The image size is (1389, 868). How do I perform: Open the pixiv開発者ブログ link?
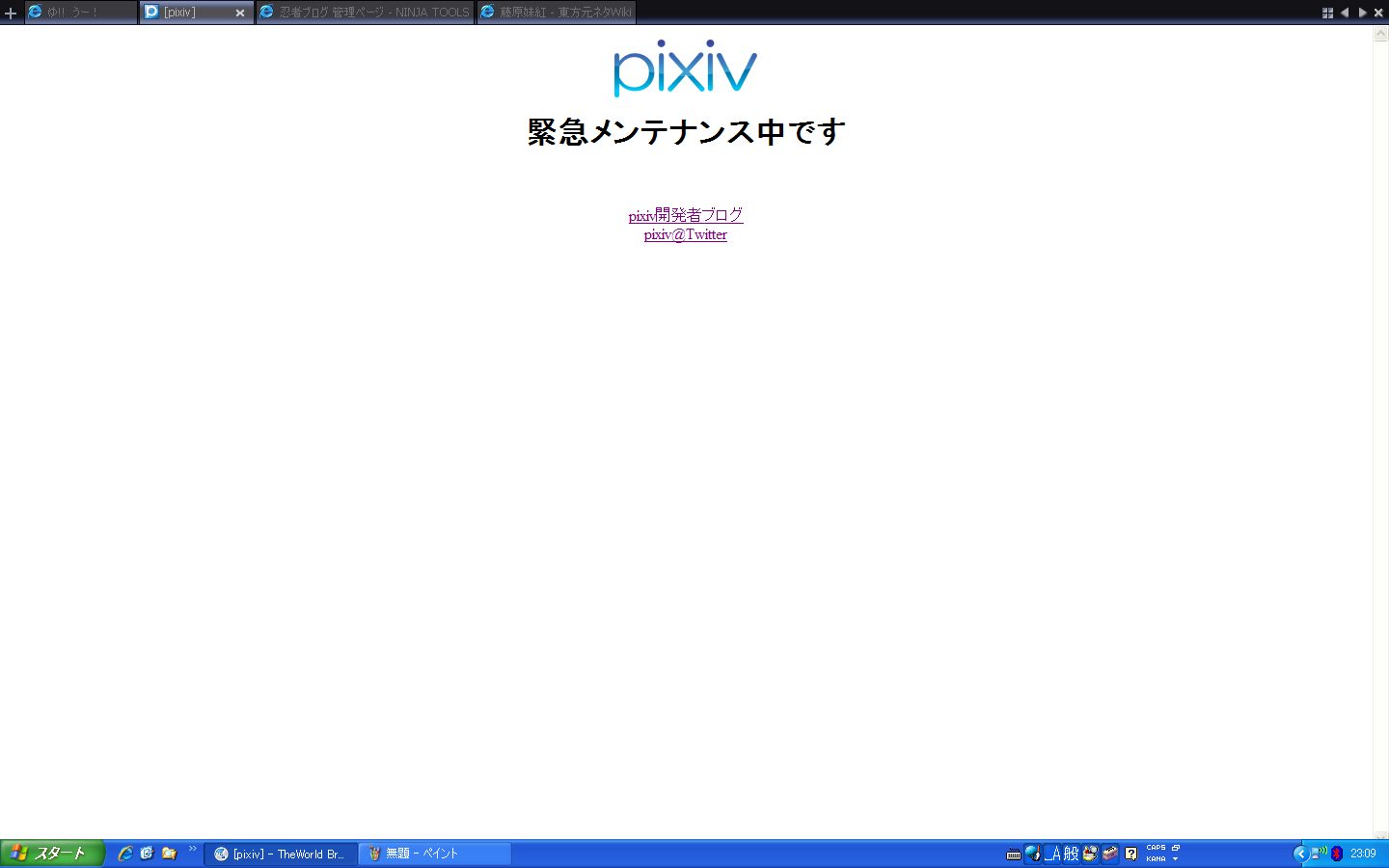click(x=686, y=215)
